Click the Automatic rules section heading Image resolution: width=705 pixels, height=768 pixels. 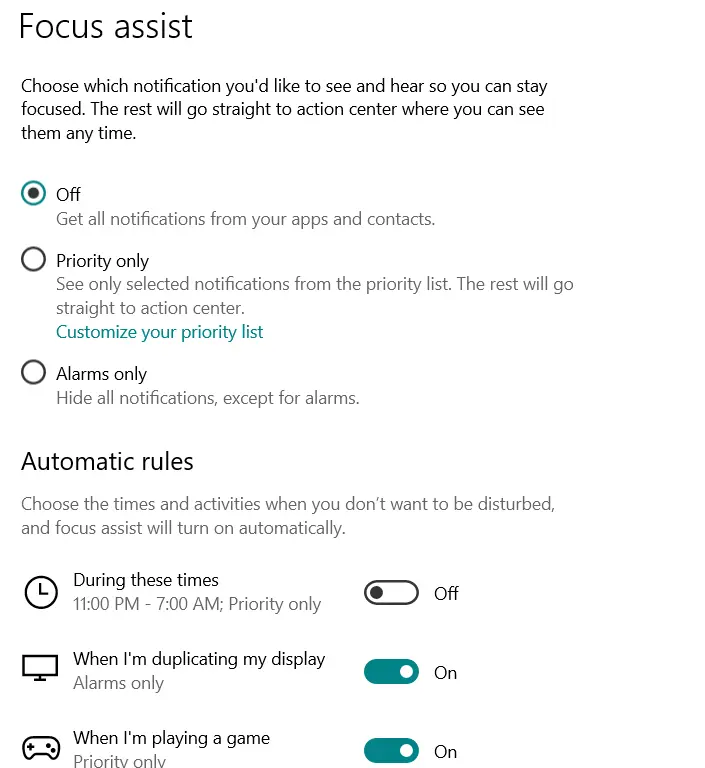pos(107,461)
